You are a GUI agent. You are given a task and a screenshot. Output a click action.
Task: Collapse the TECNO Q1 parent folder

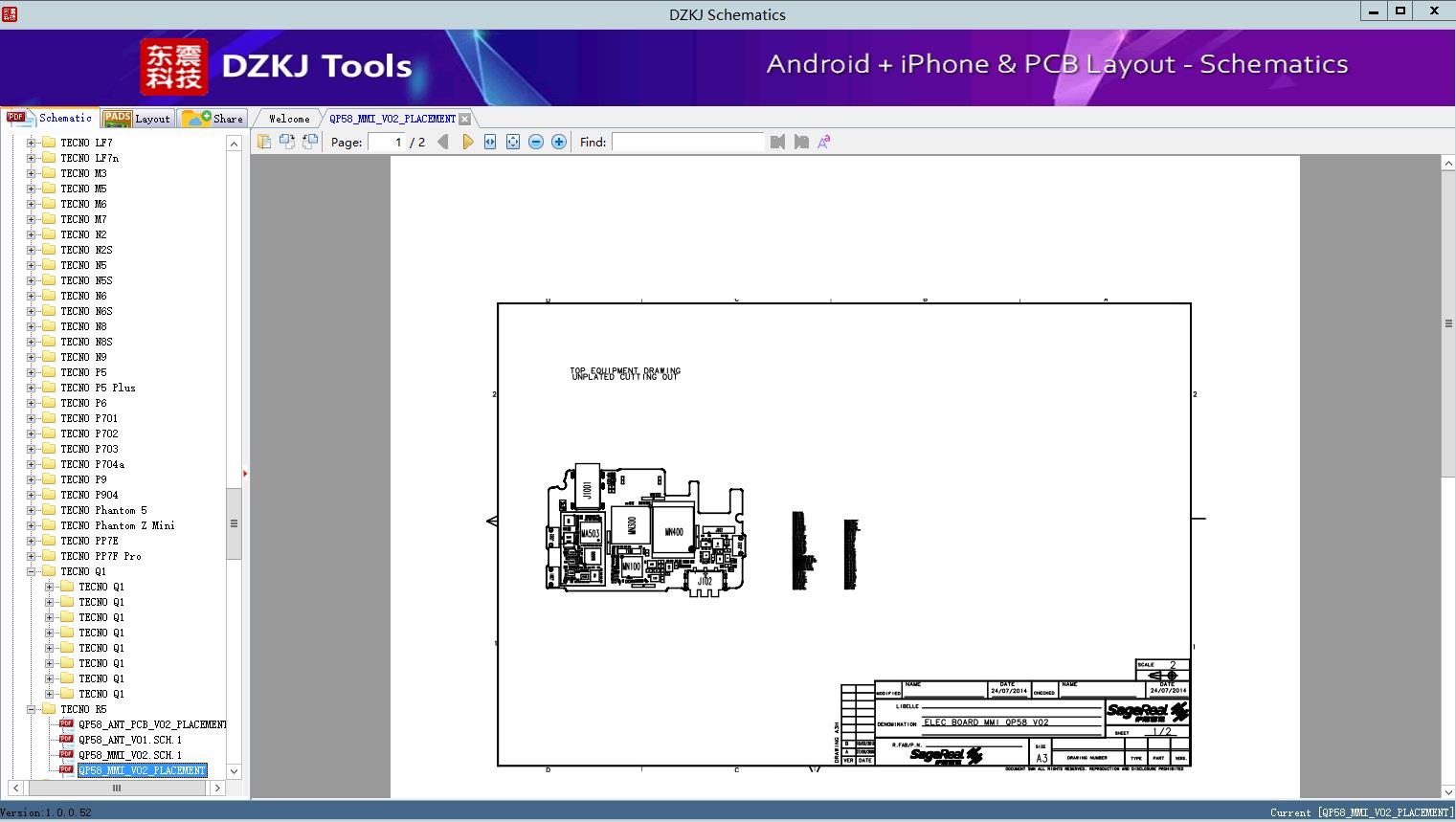pos(32,571)
